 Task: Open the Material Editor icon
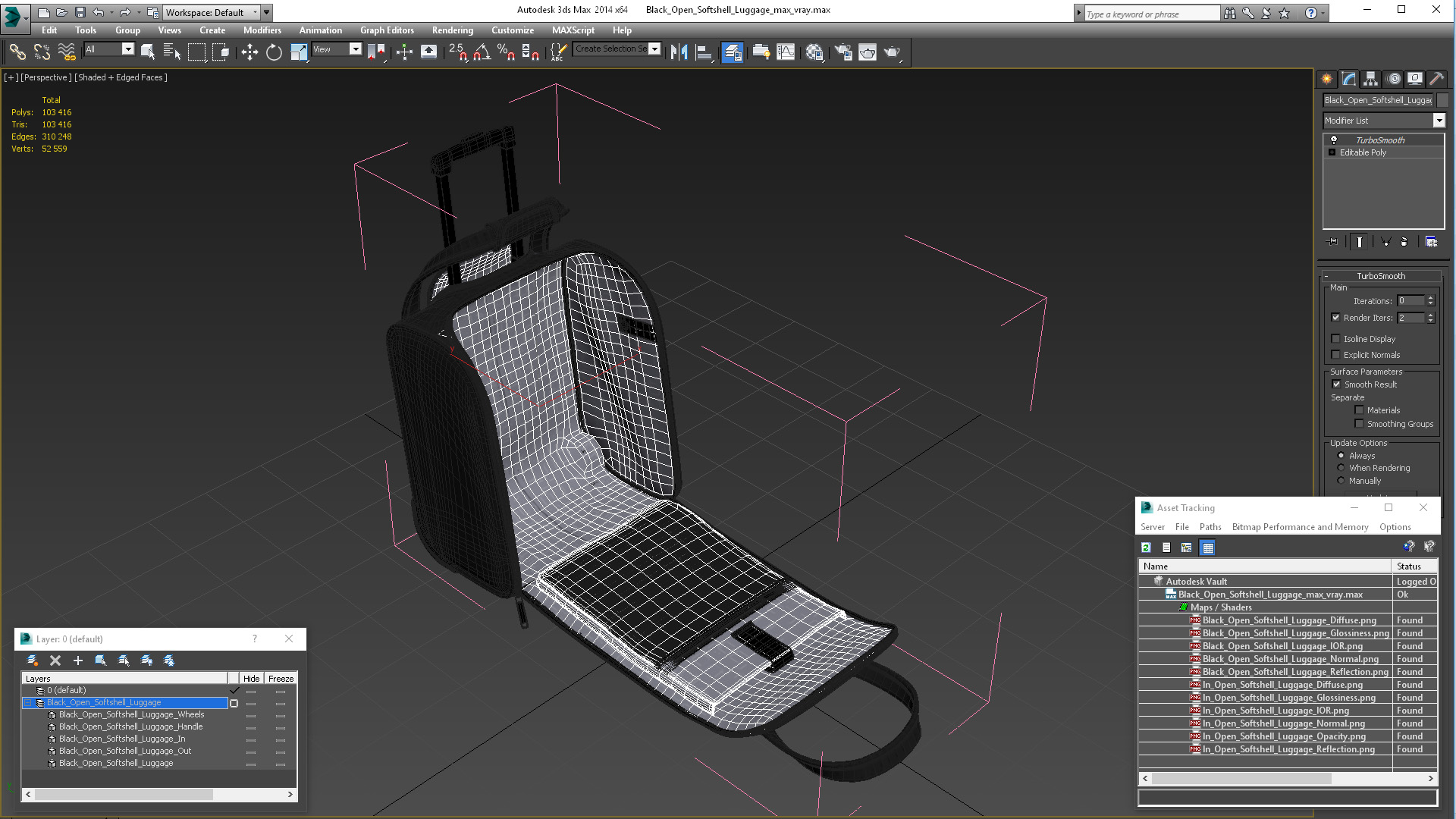[814, 52]
